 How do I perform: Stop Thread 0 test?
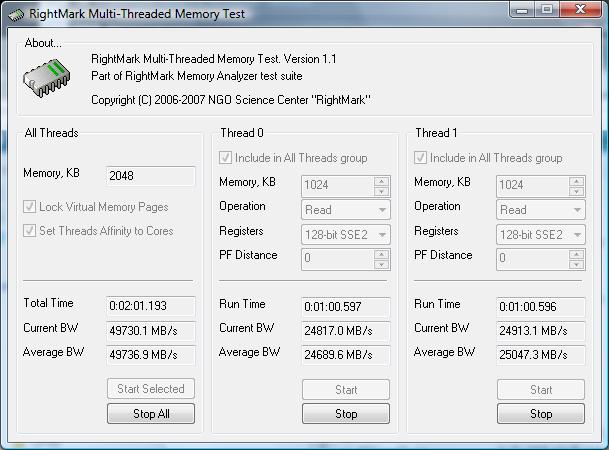pyautogui.click(x=346, y=414)
